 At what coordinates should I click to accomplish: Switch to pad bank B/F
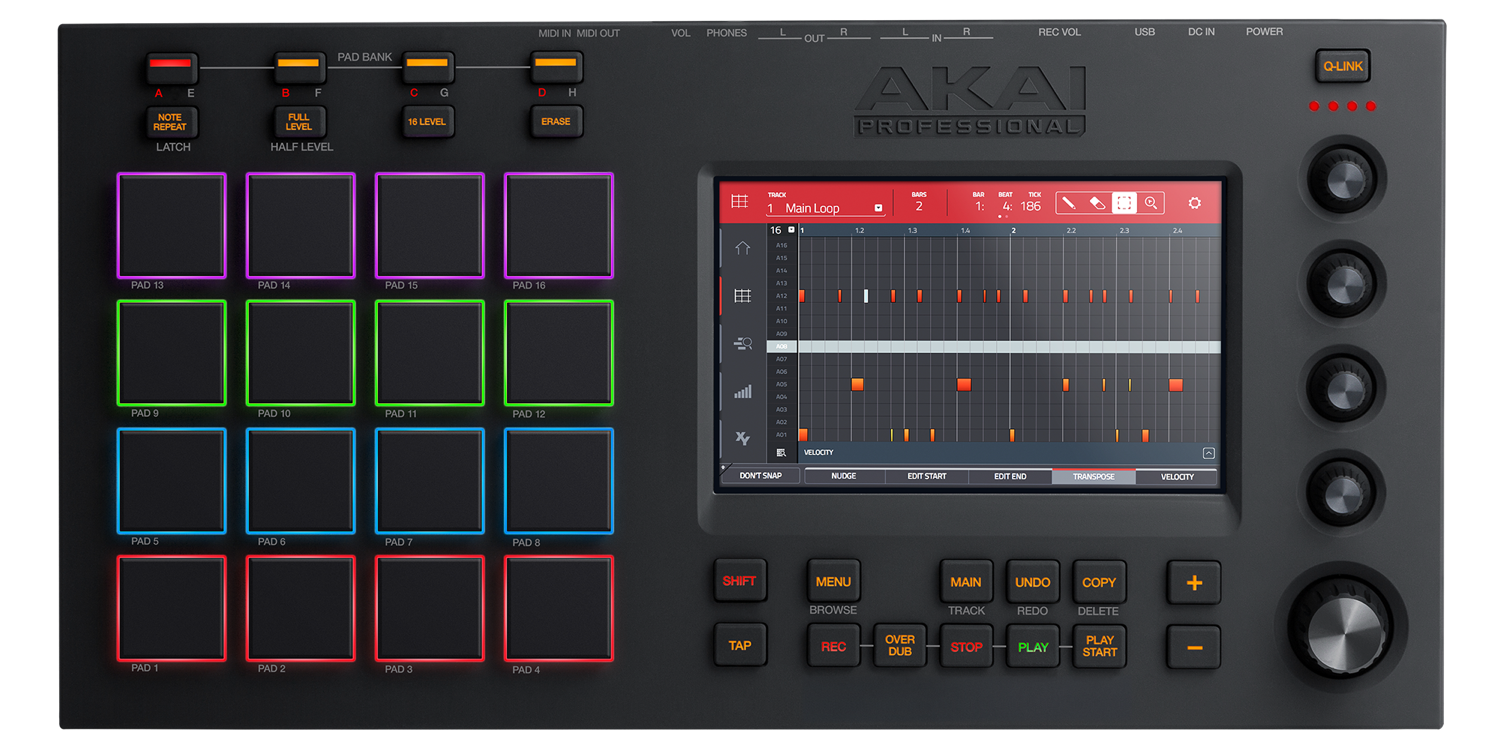299,67
